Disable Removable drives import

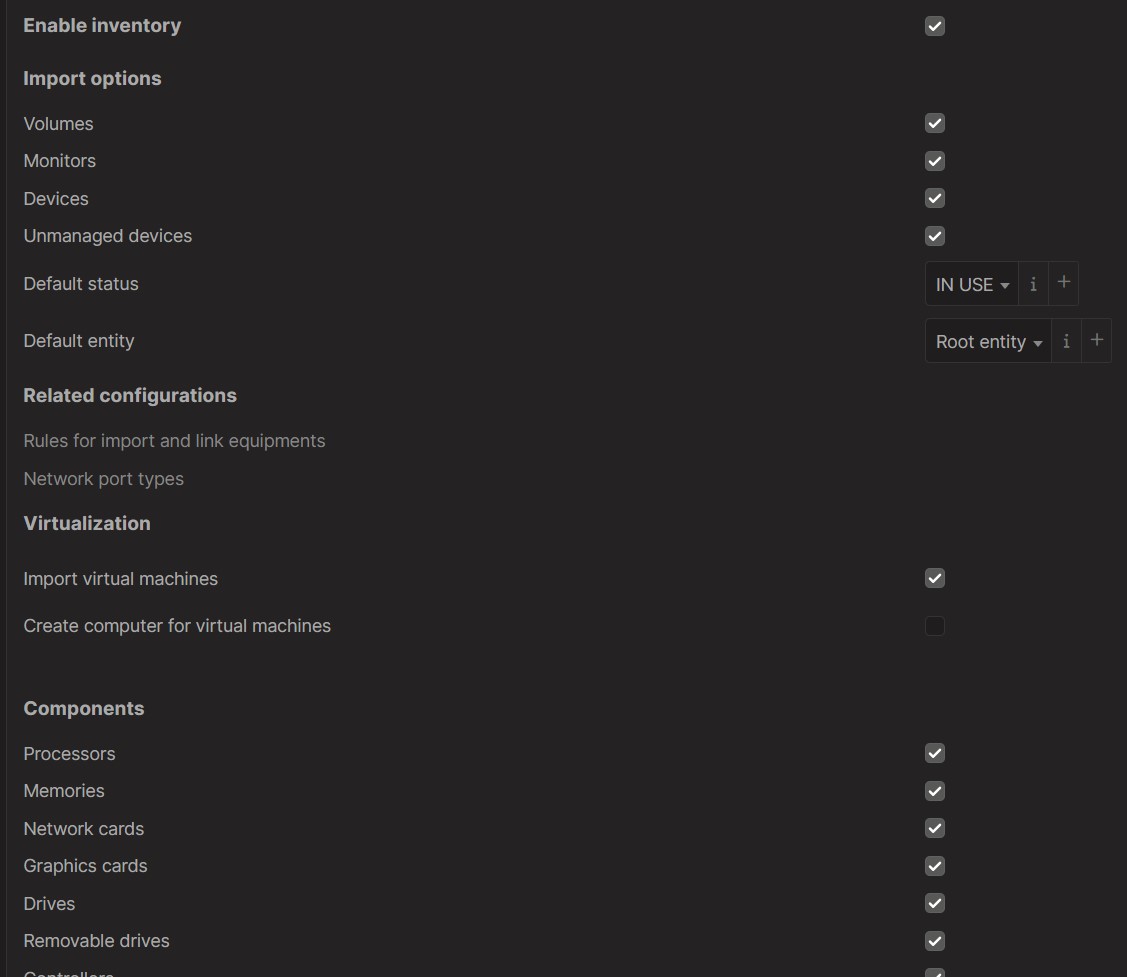(934, 940)
